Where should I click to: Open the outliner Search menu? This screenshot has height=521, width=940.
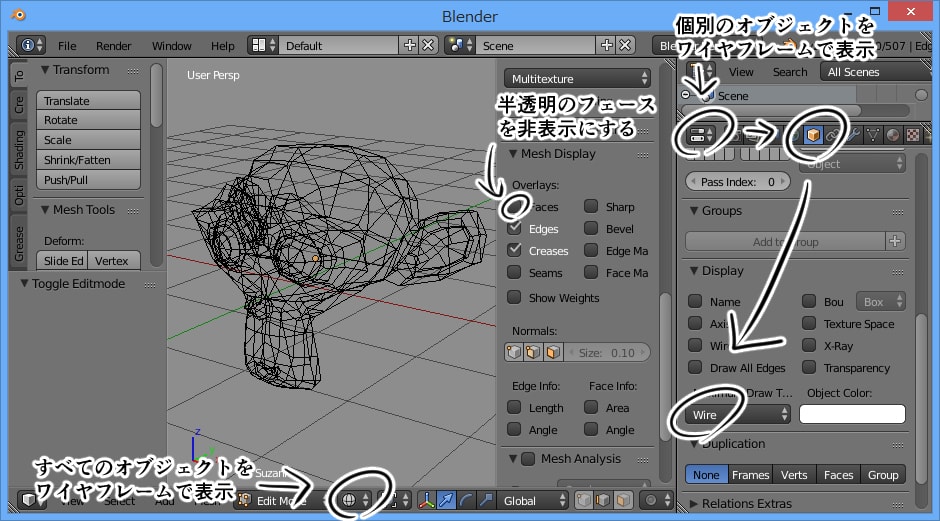click(x=790, y=72)
